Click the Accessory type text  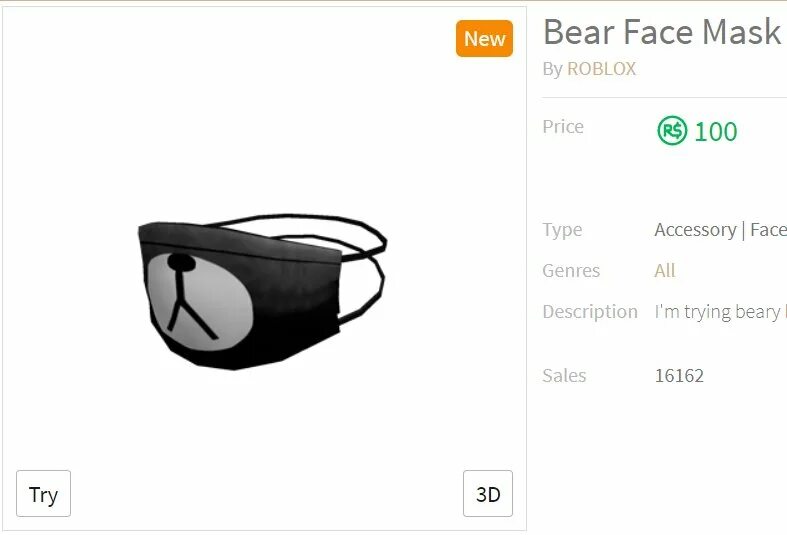pos(695,230)
